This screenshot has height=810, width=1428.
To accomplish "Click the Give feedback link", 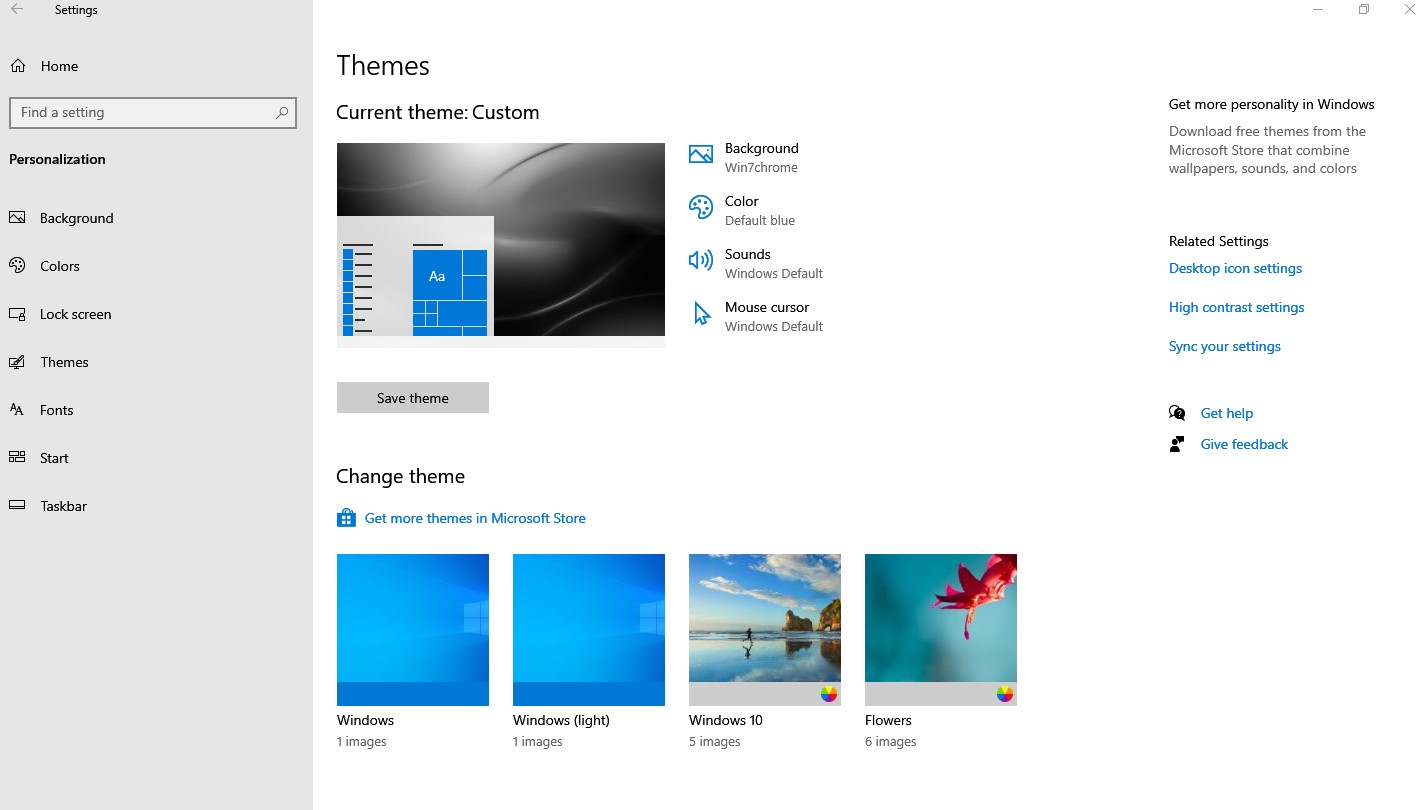I will (1244, 444).
